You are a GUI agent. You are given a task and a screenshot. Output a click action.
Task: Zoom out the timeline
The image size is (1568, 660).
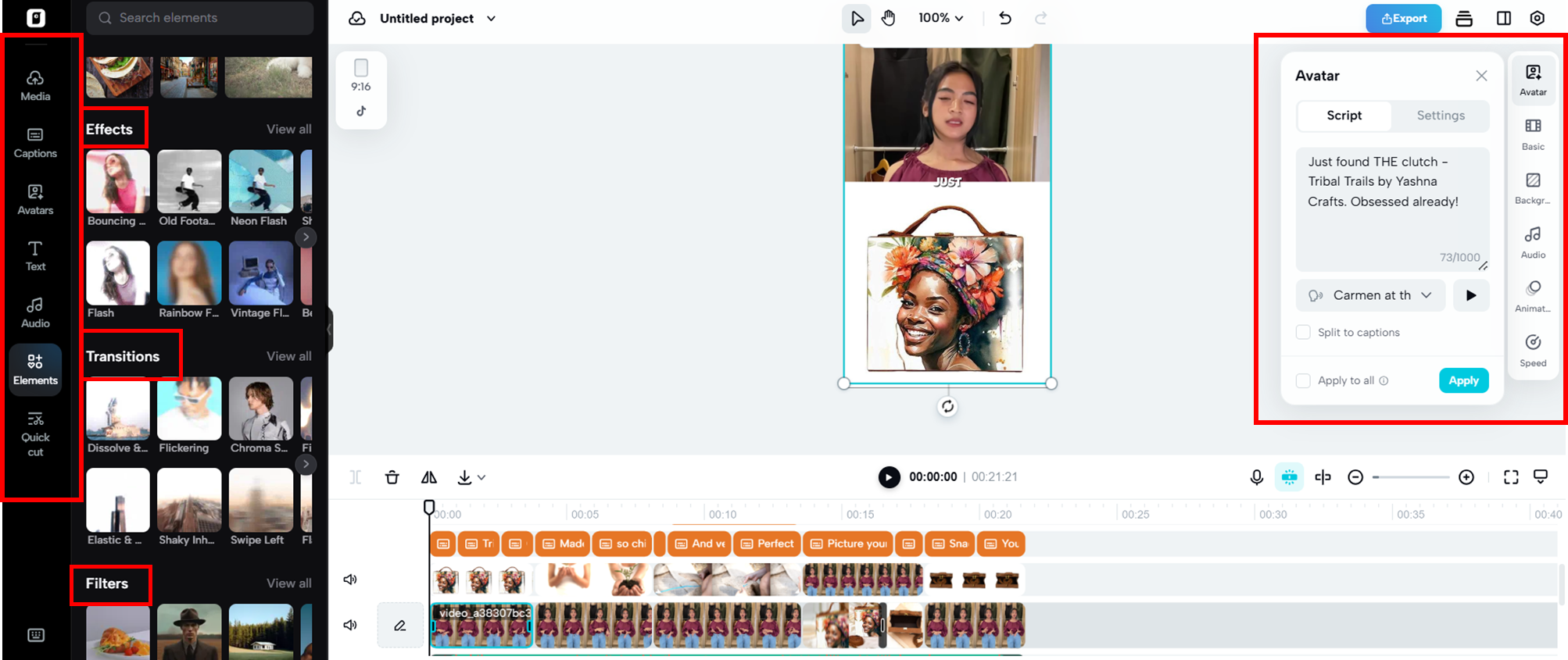coord(1355,477)
